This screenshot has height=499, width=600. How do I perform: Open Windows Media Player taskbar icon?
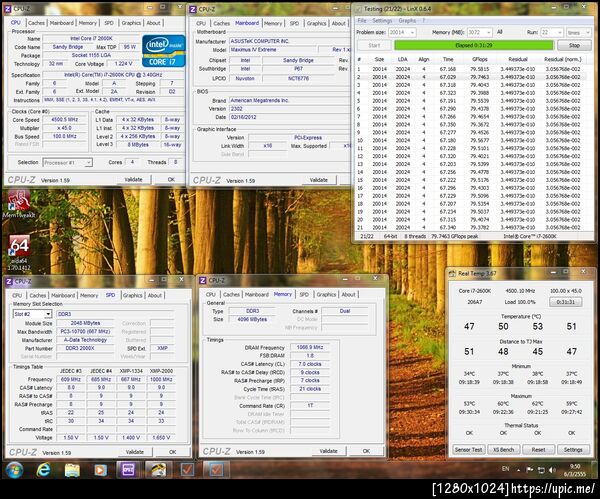100,470
